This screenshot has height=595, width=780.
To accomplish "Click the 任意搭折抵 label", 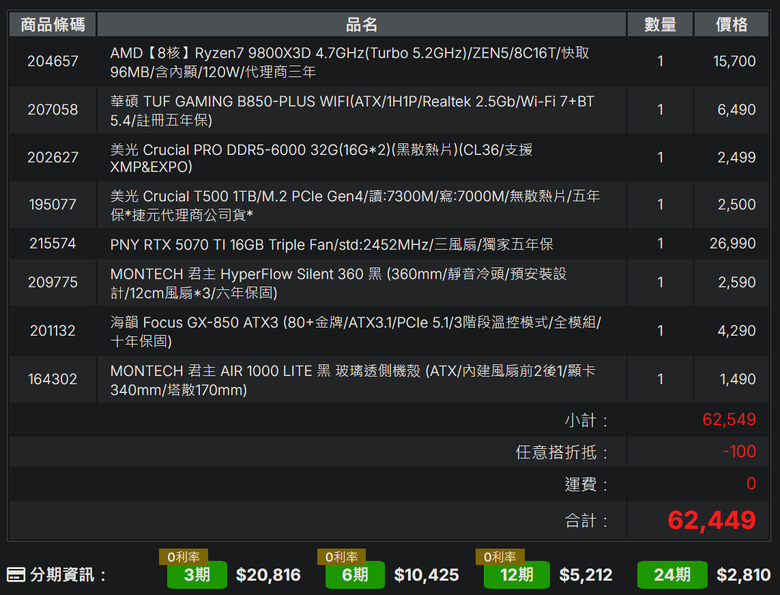I will click(561, 452).
